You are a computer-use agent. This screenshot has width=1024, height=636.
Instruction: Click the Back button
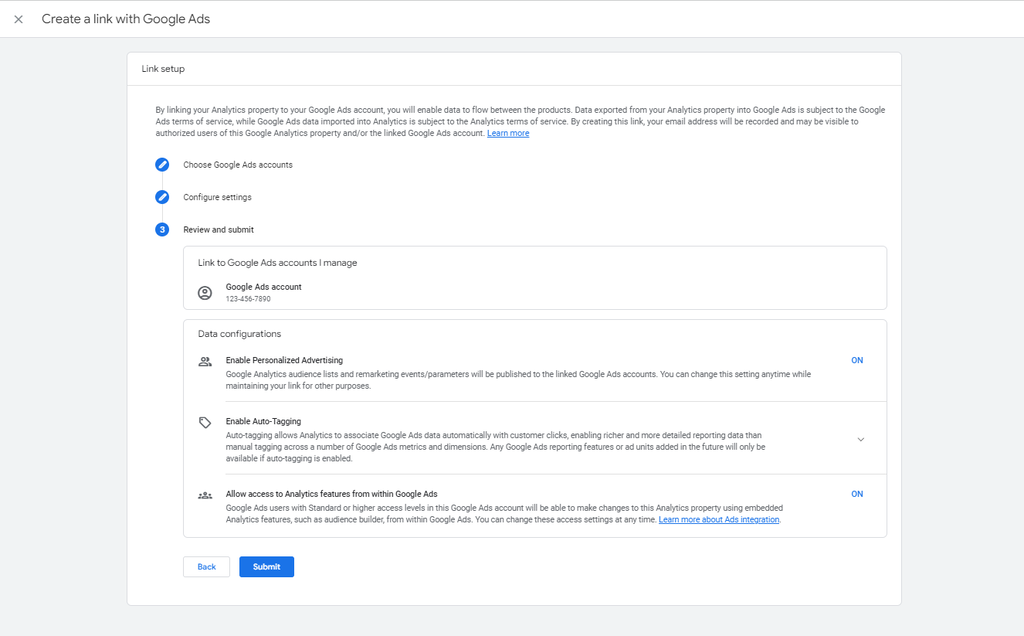point(206,566)
